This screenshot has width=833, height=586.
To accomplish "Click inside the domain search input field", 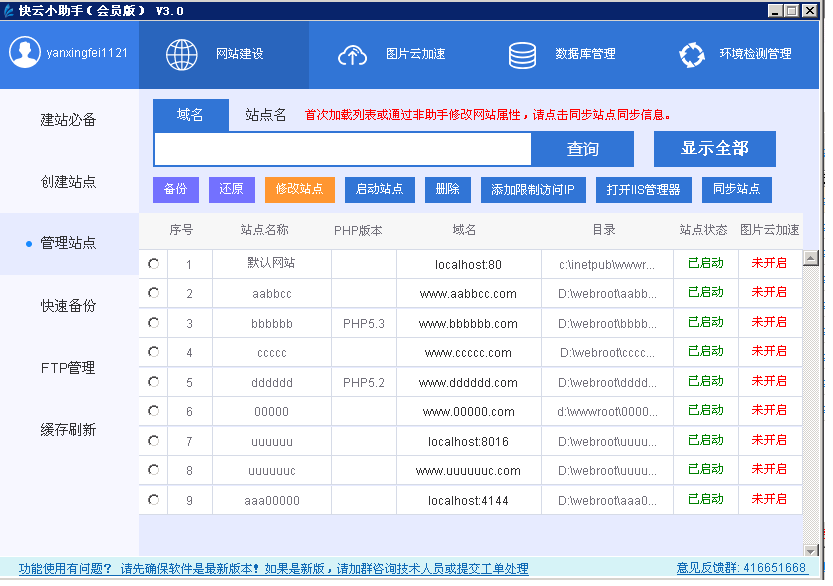I will [x=340, y=149].
